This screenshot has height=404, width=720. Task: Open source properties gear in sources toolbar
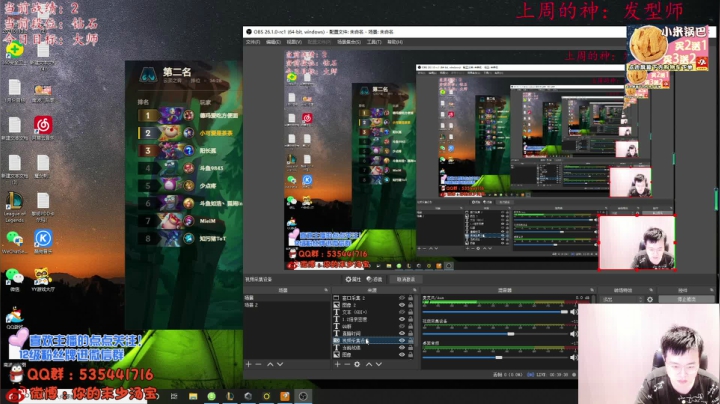(357, 364)
